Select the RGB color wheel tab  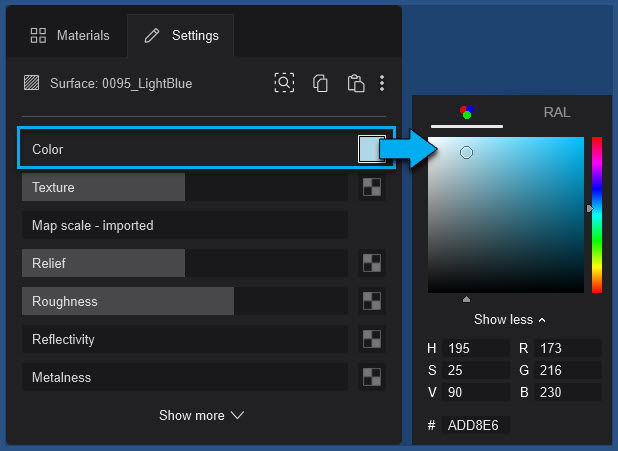point(466,112)
